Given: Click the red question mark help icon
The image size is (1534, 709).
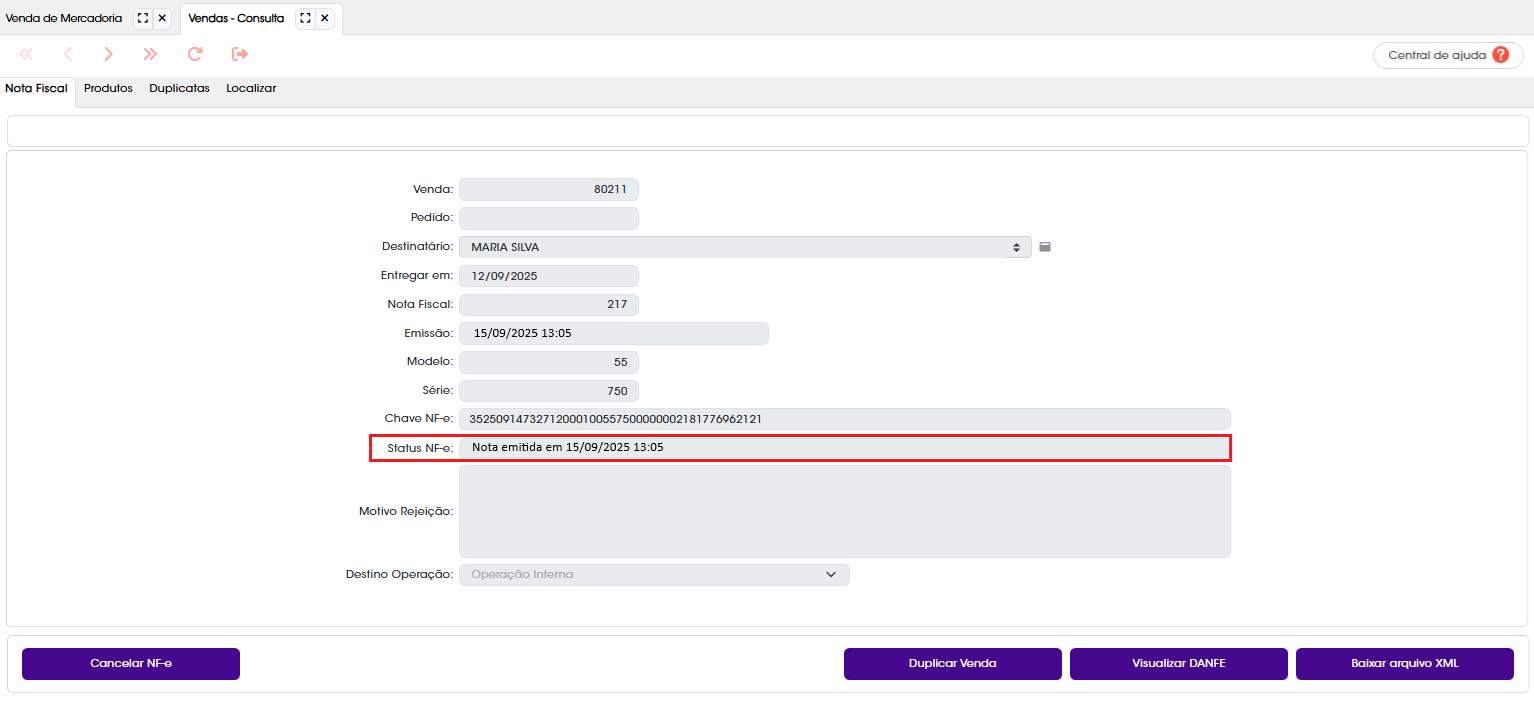Looking at the screenshot, I should [1501, 55].
